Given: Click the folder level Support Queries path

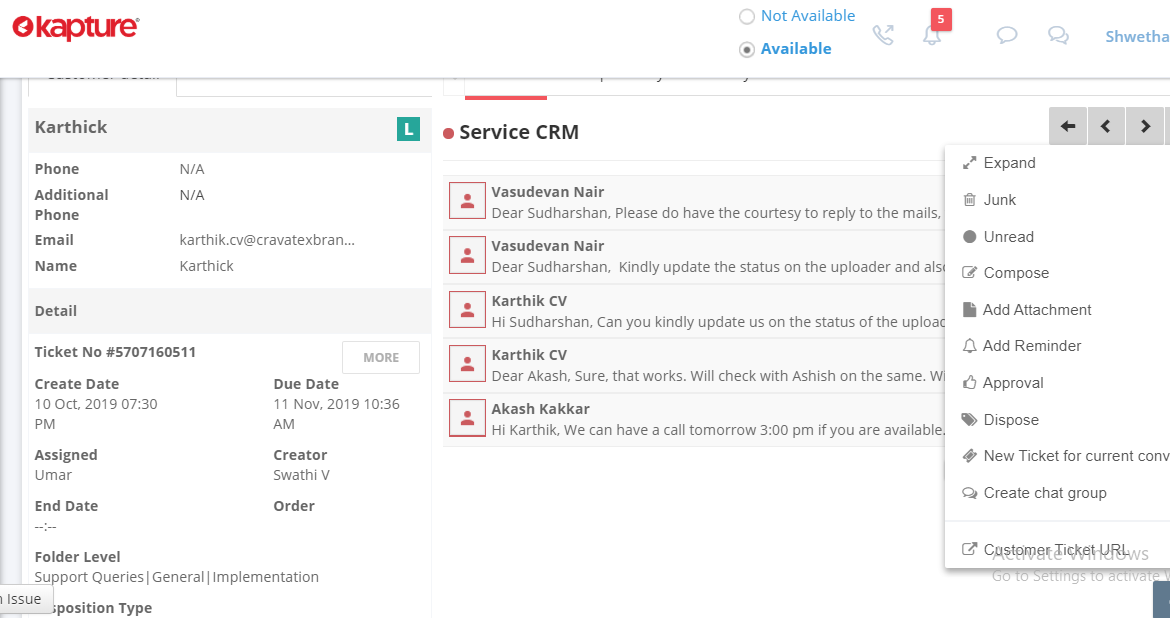Looking at the screenshot, I should [177, 577].
